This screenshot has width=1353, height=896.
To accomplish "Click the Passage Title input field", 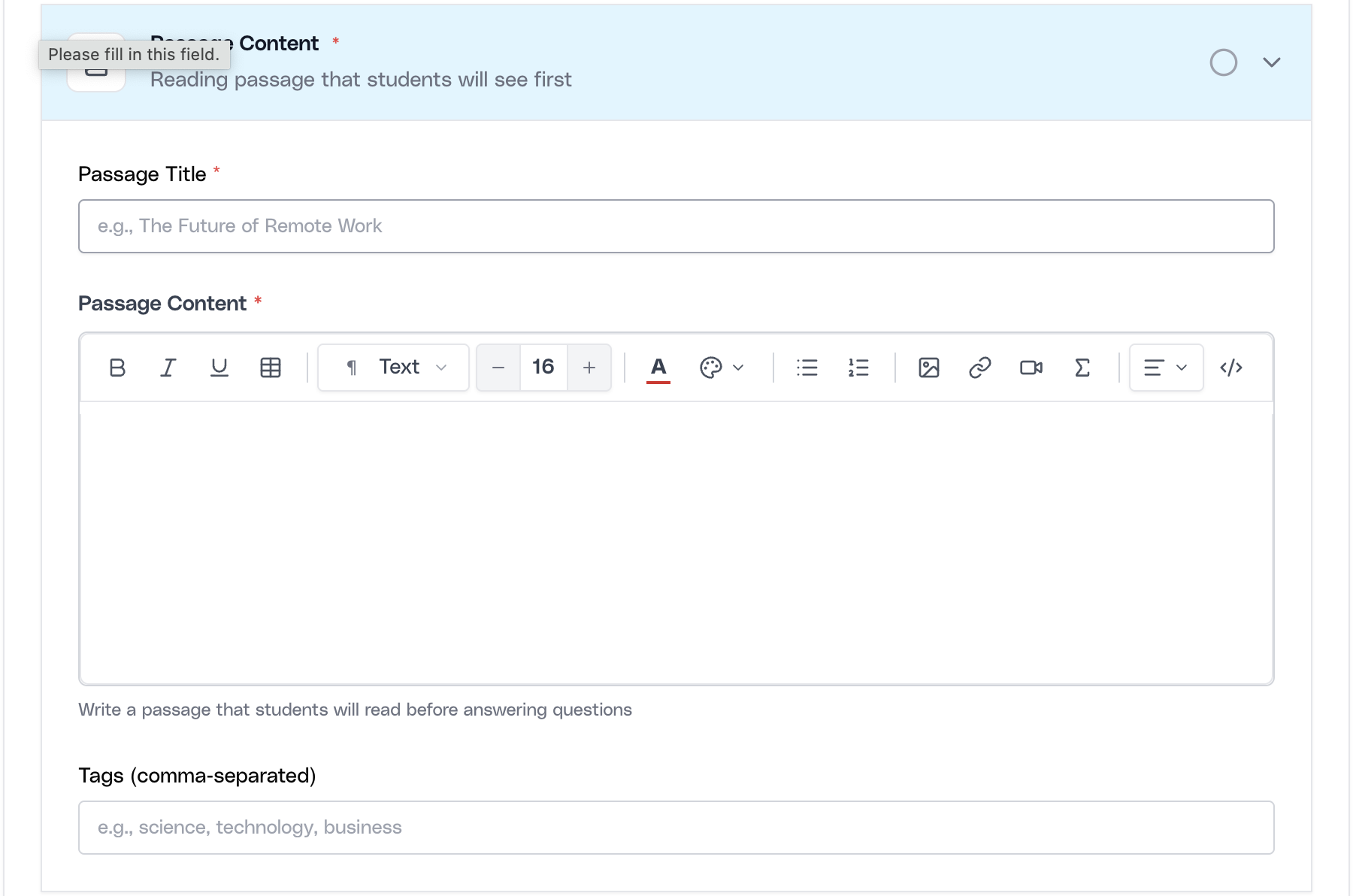I will pyautogui.click(x=676, y=226).
